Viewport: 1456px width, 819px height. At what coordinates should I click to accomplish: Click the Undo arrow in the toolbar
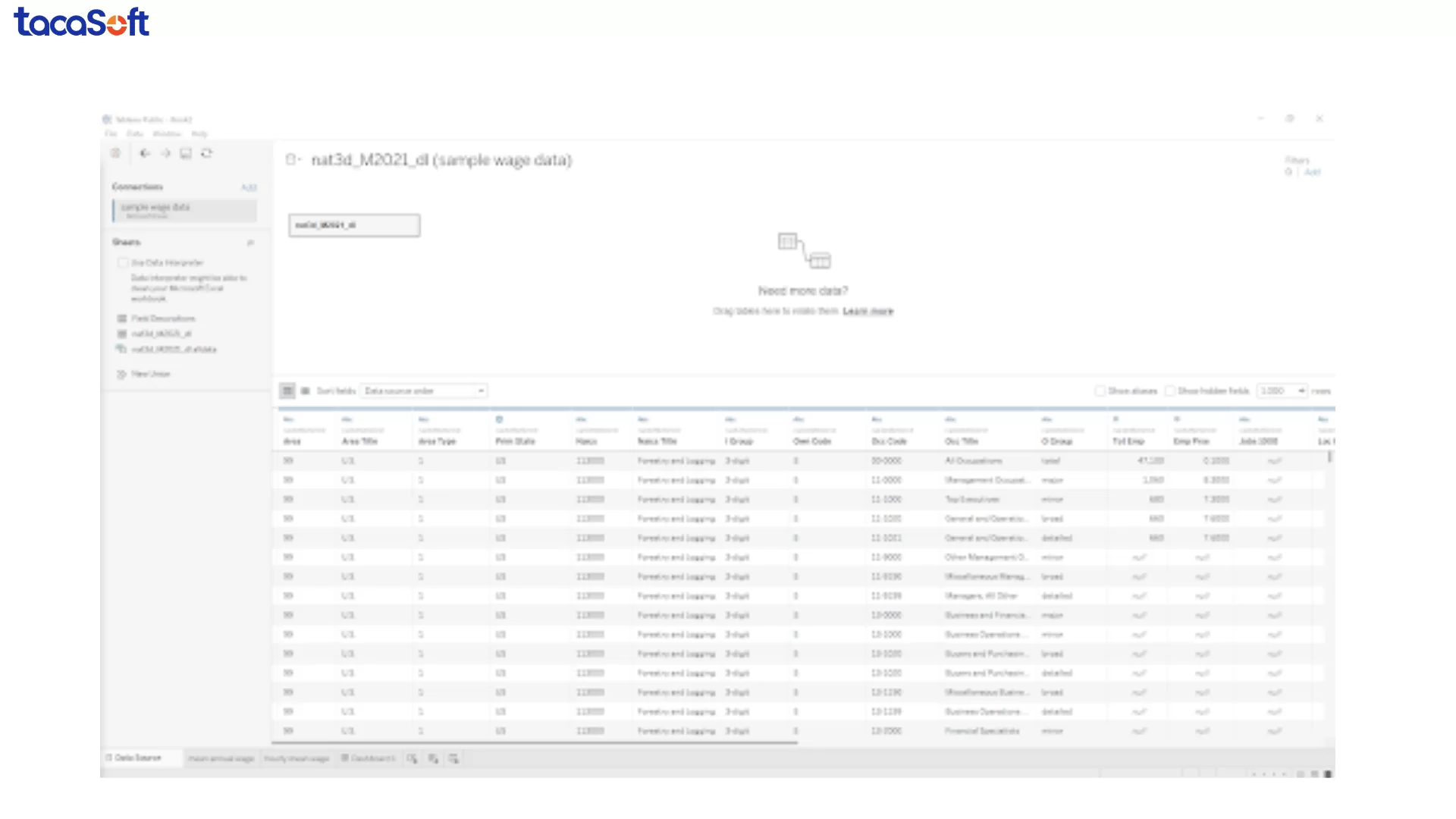(146, 153)
